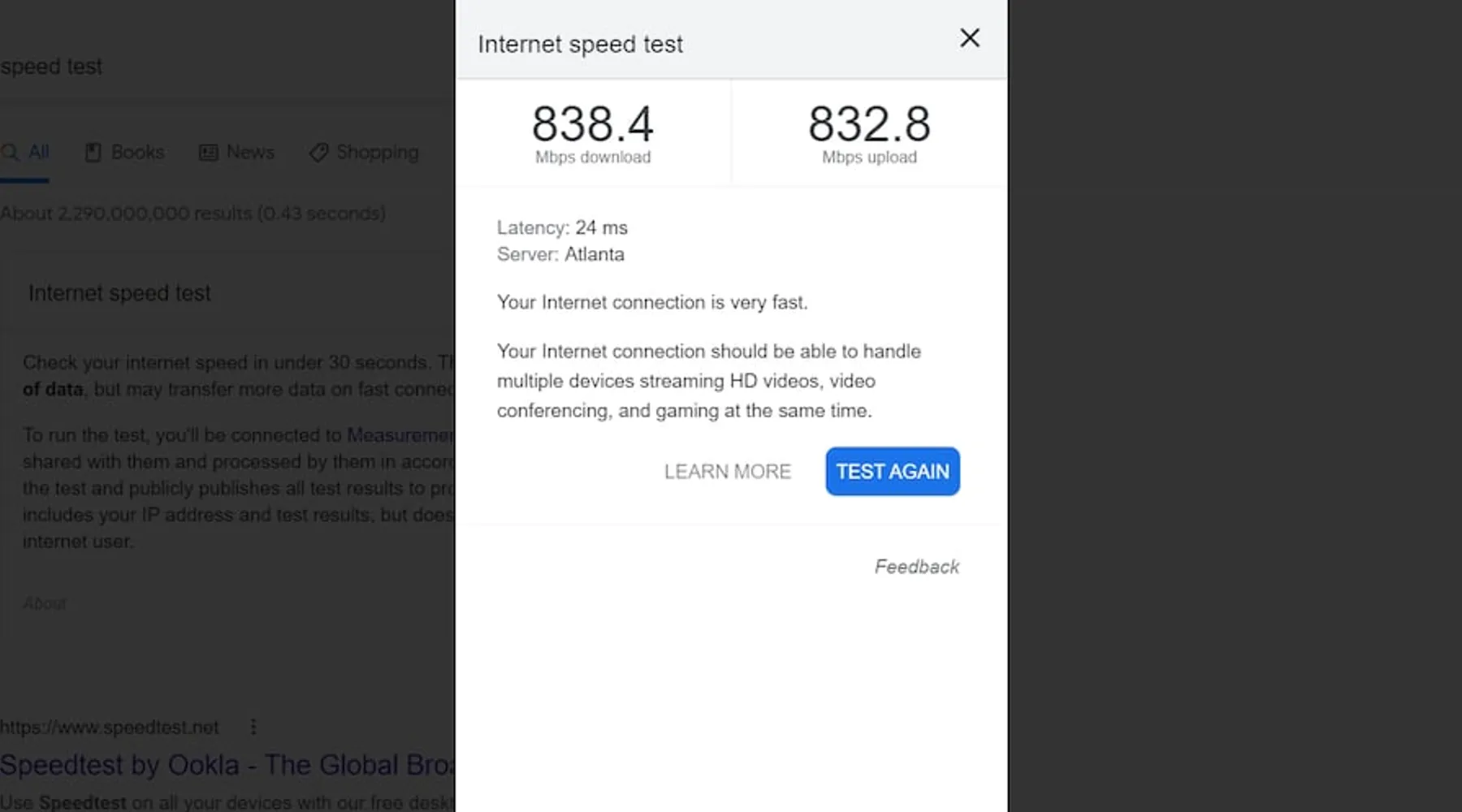Click the TEST AGAIN button
This screenshot has width=1462, height=812.
click(x=893, y=471)
